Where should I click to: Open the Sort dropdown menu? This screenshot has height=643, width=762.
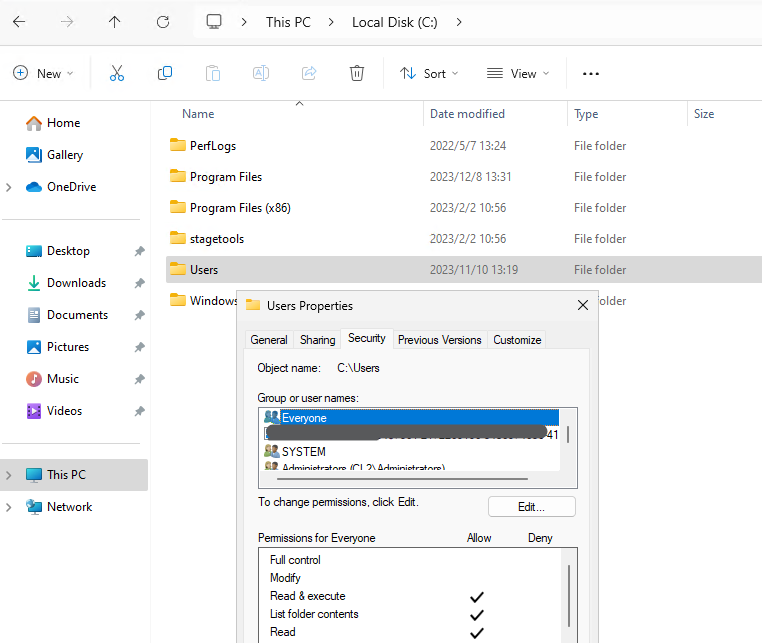(x=429, y=73)
